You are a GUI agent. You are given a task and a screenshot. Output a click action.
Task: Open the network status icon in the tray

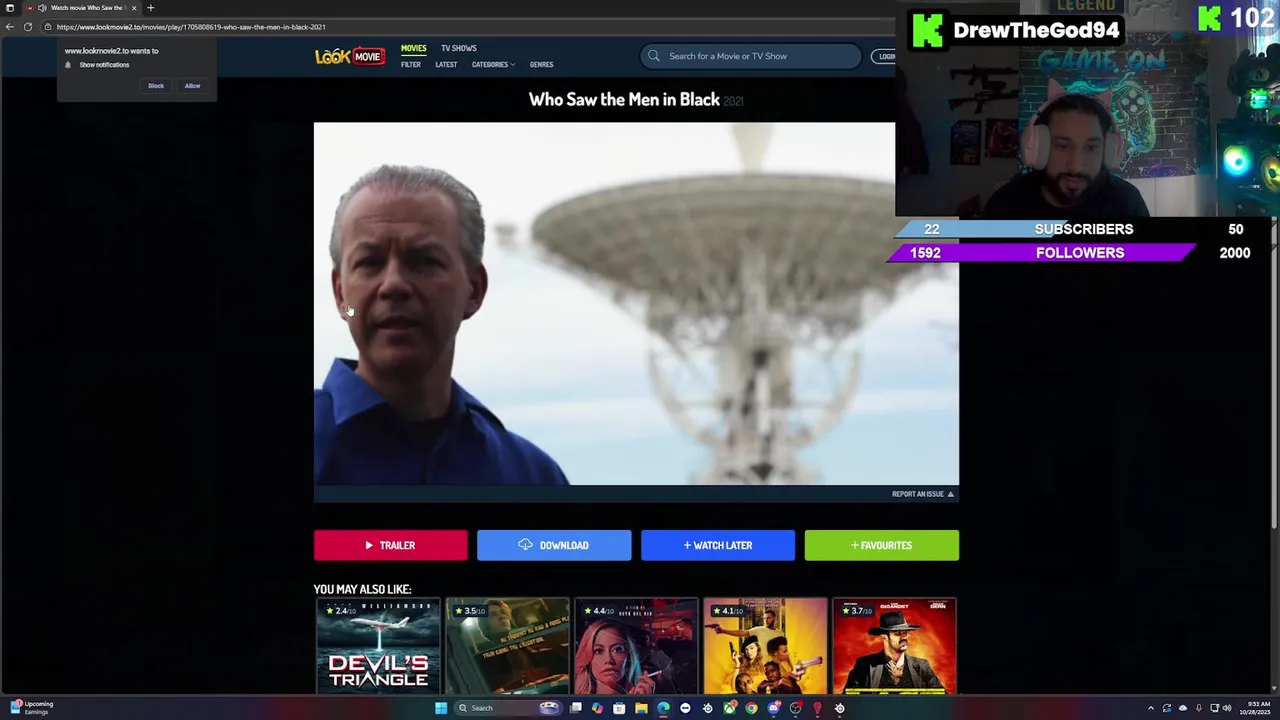pos(1214,708)
